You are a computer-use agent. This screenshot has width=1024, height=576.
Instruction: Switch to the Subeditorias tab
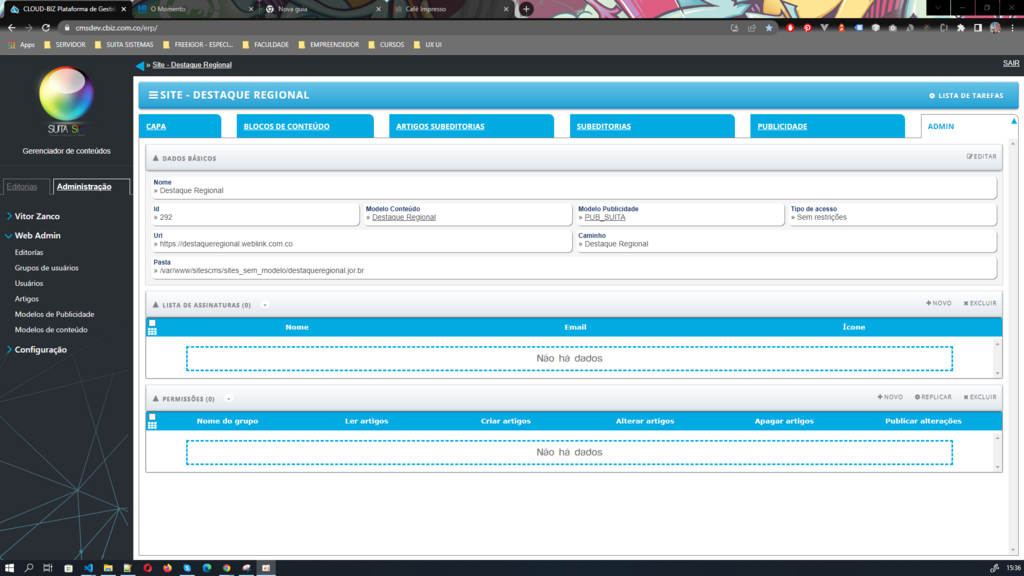pos(652,126)
